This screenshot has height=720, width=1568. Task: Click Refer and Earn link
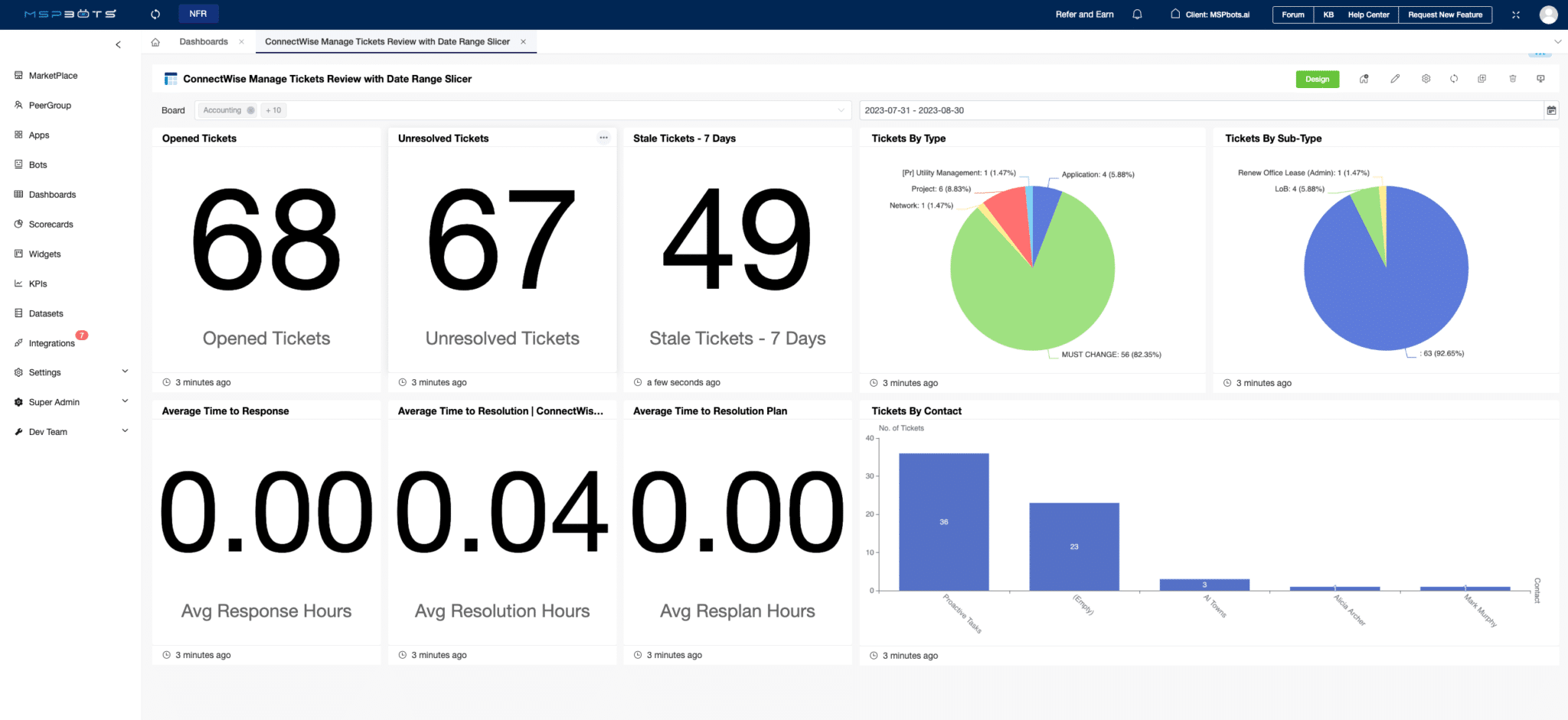click(x=1084, y=15)
